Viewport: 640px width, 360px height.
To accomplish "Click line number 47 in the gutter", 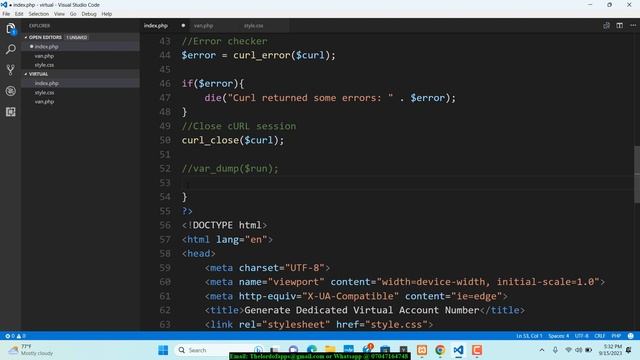I will 165,98.
